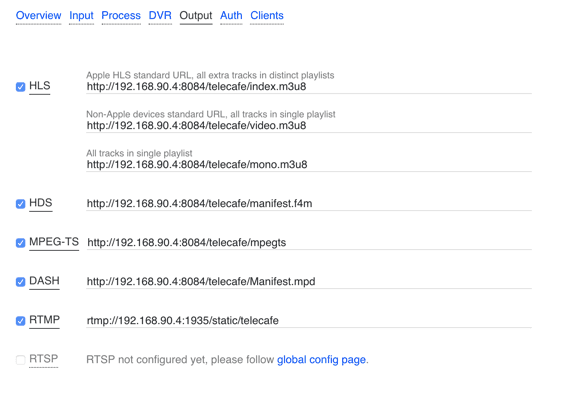Follow the global config page link
582x397 pixels.
click(x=321, y=360)
